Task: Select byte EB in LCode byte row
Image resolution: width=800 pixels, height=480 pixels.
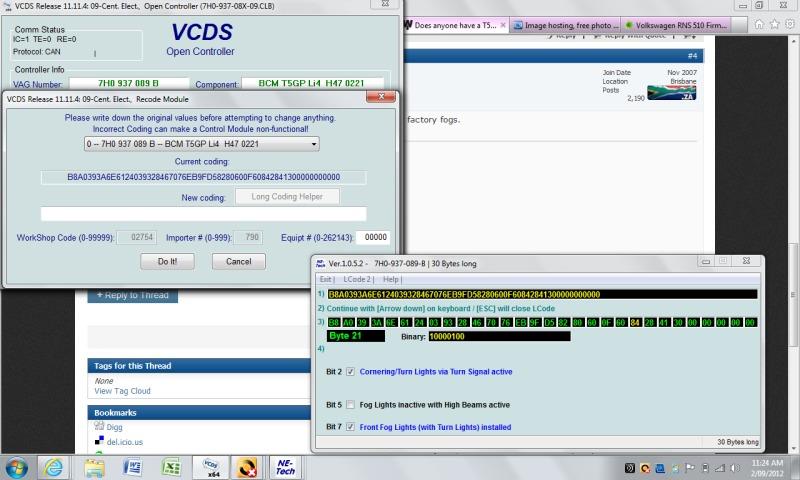Action: pyautogui.click(x=520, y=322)
